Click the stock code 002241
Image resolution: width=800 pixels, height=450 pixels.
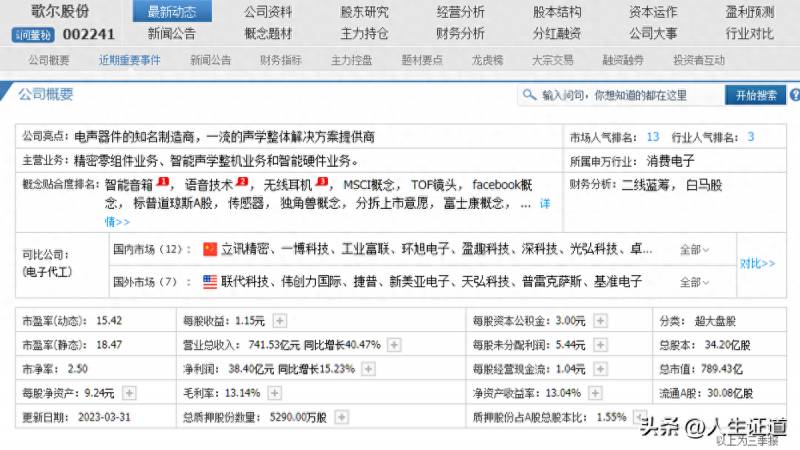click(x=89, y=34)
